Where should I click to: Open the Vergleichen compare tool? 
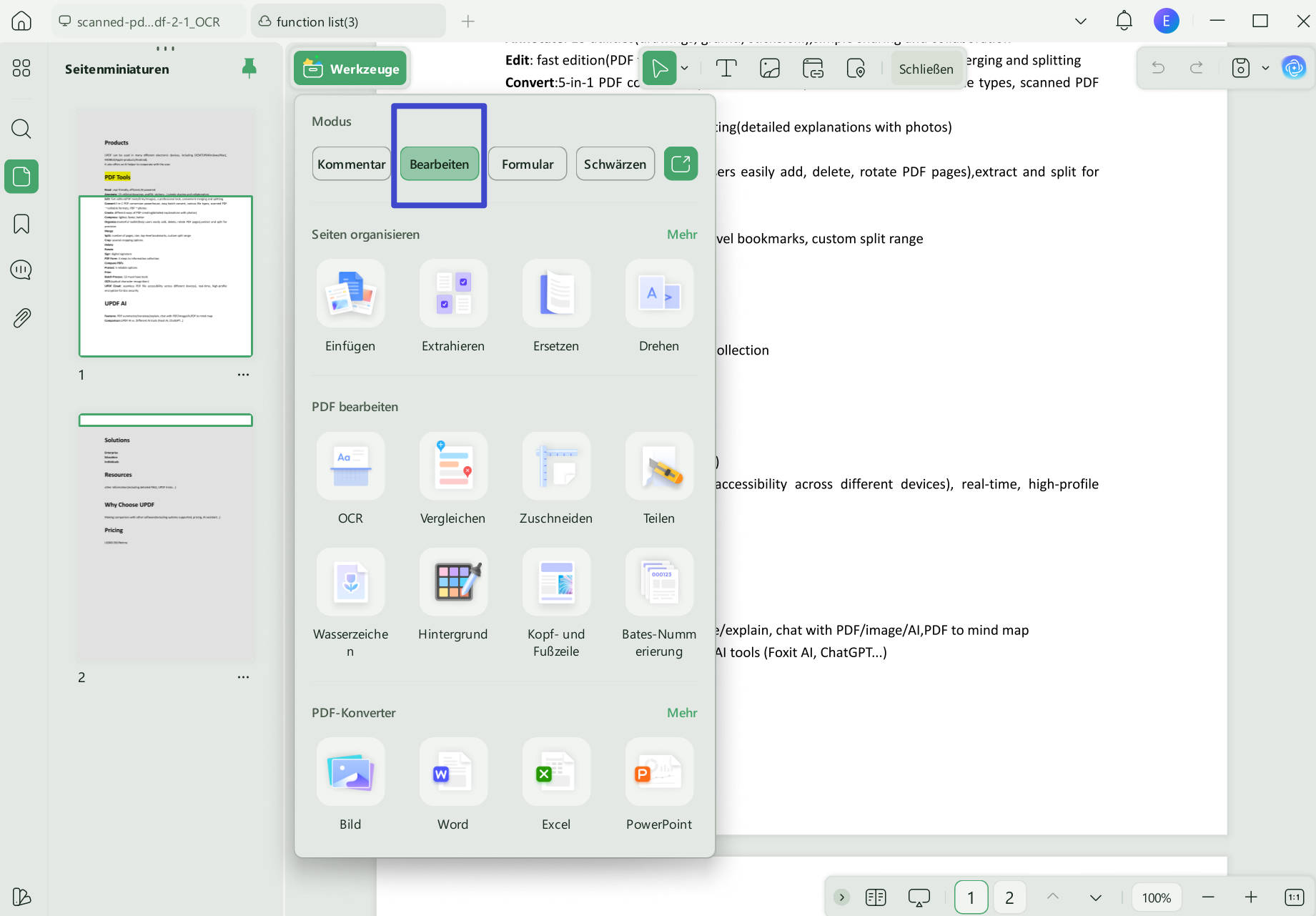click(453, 466)
